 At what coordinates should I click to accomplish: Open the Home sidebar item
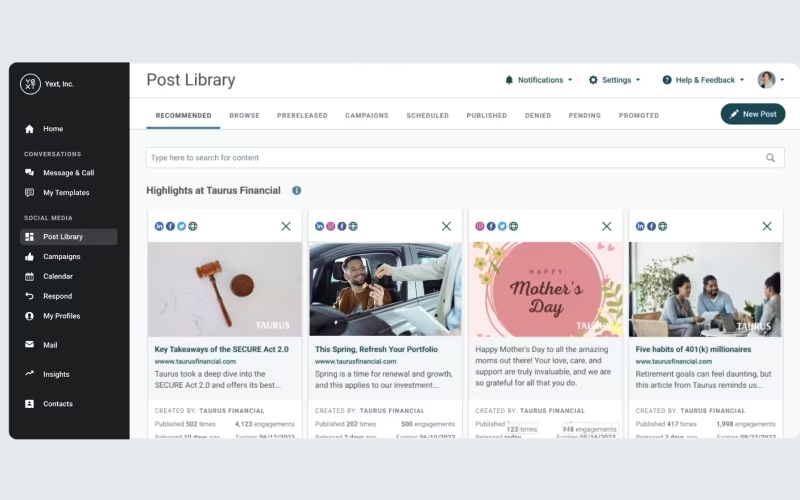(x=44, y=129)
